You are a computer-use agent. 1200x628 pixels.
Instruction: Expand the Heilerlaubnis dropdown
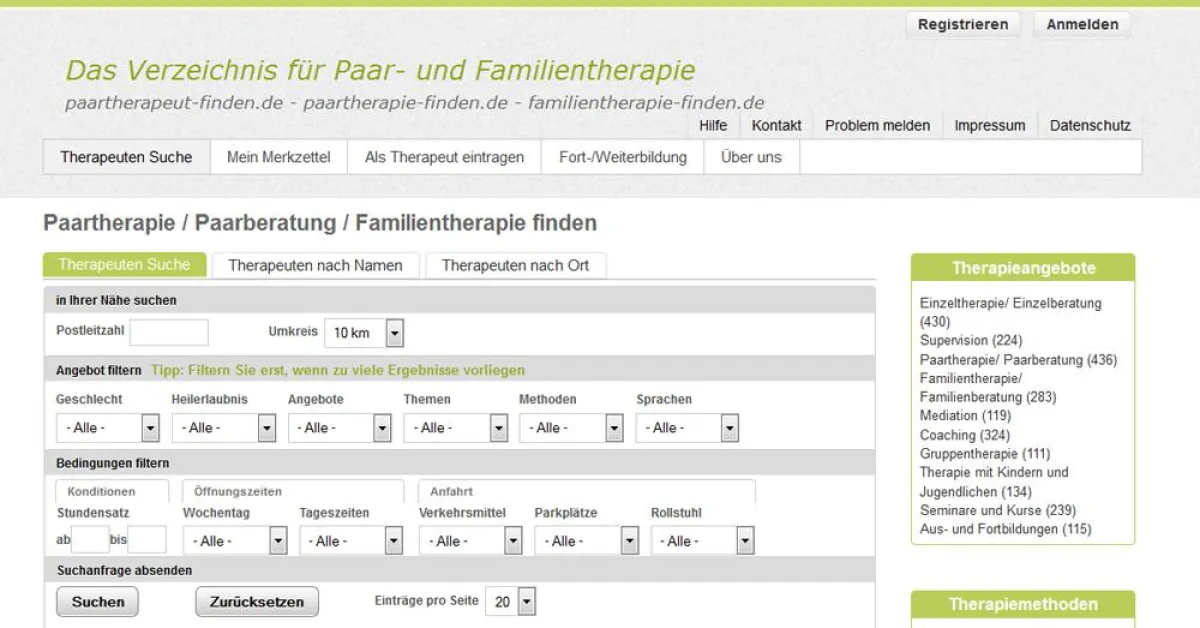pyautogui.click(x=224, y=427)
